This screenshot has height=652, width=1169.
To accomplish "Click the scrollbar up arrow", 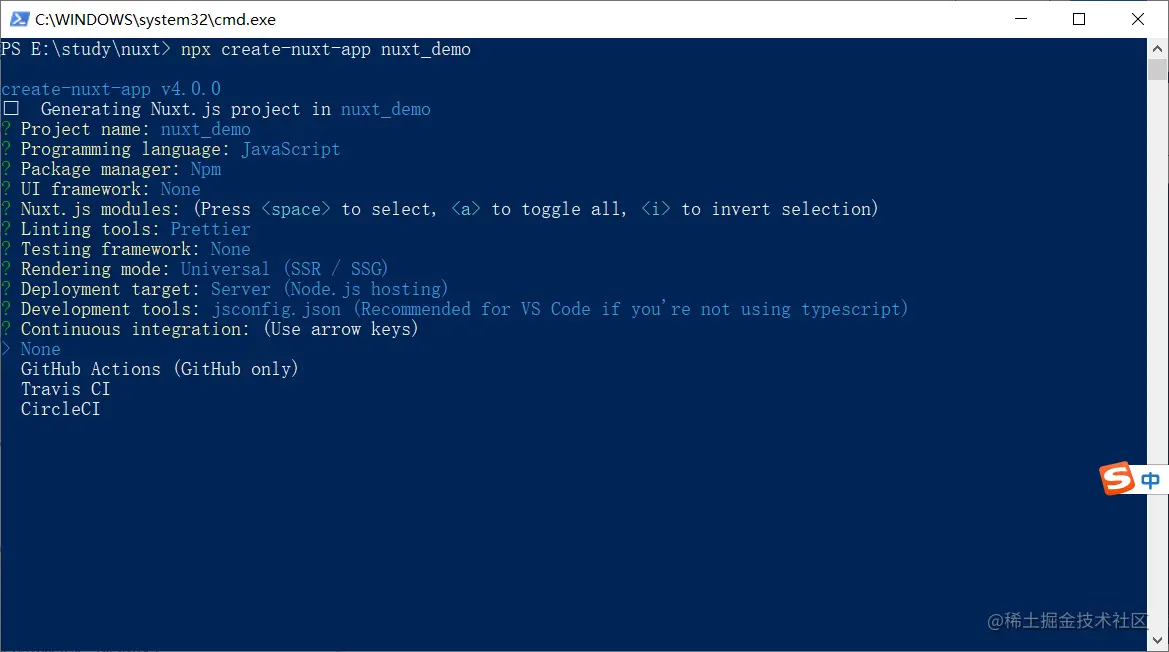I will pos(1157,48).
